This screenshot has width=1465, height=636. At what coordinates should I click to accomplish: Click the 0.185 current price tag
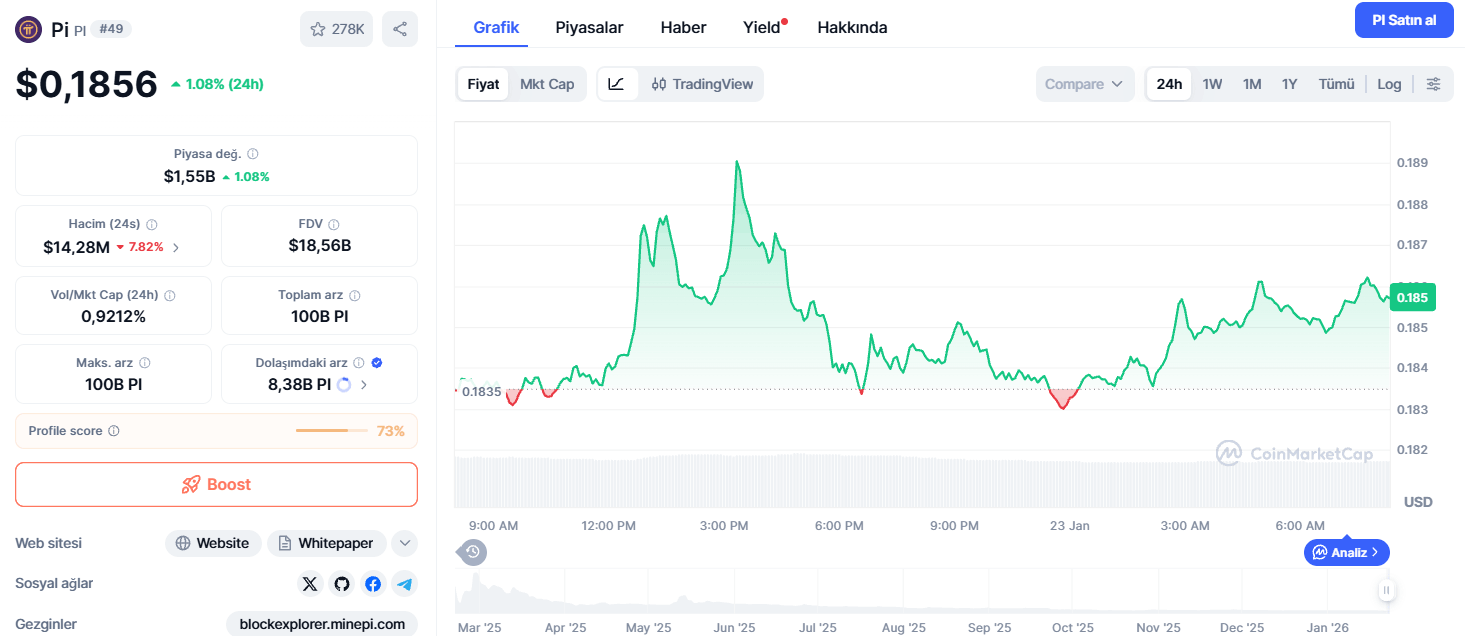coord(1412,297)
